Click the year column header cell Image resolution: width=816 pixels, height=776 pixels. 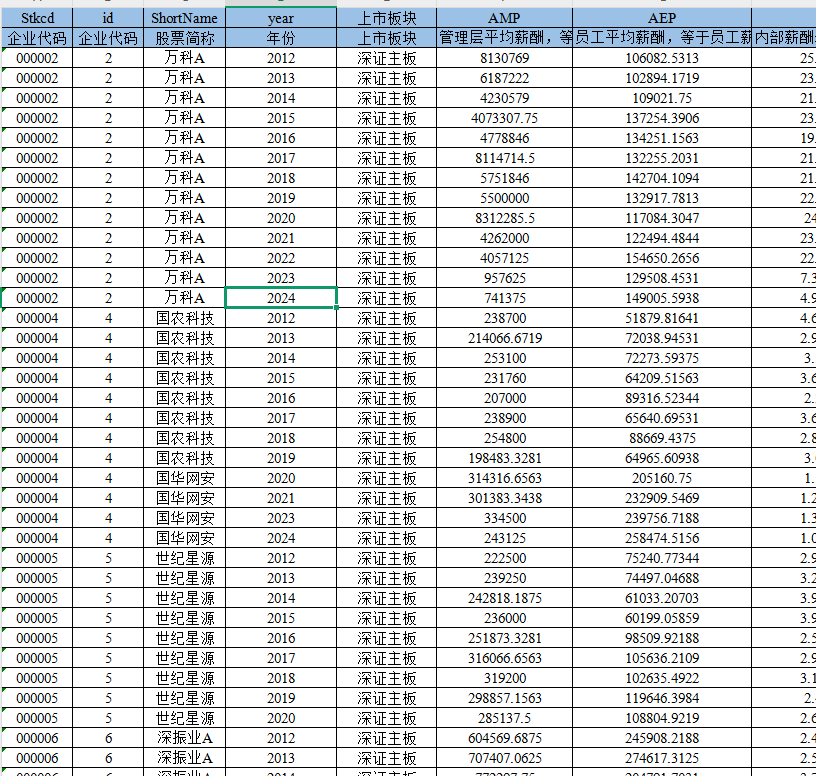click(x=281, y=18)
